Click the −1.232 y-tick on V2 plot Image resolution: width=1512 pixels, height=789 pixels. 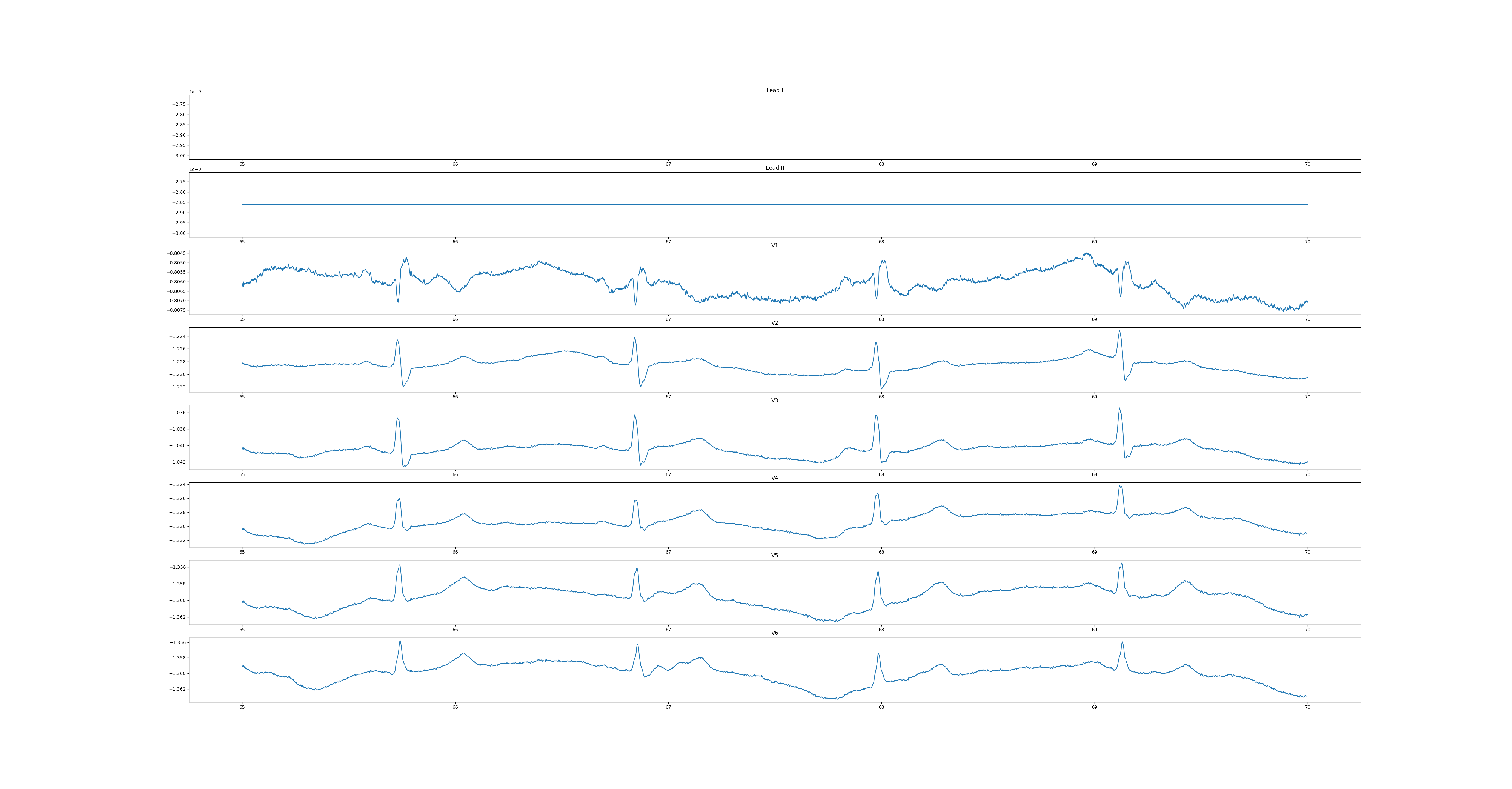pos(177,387)
